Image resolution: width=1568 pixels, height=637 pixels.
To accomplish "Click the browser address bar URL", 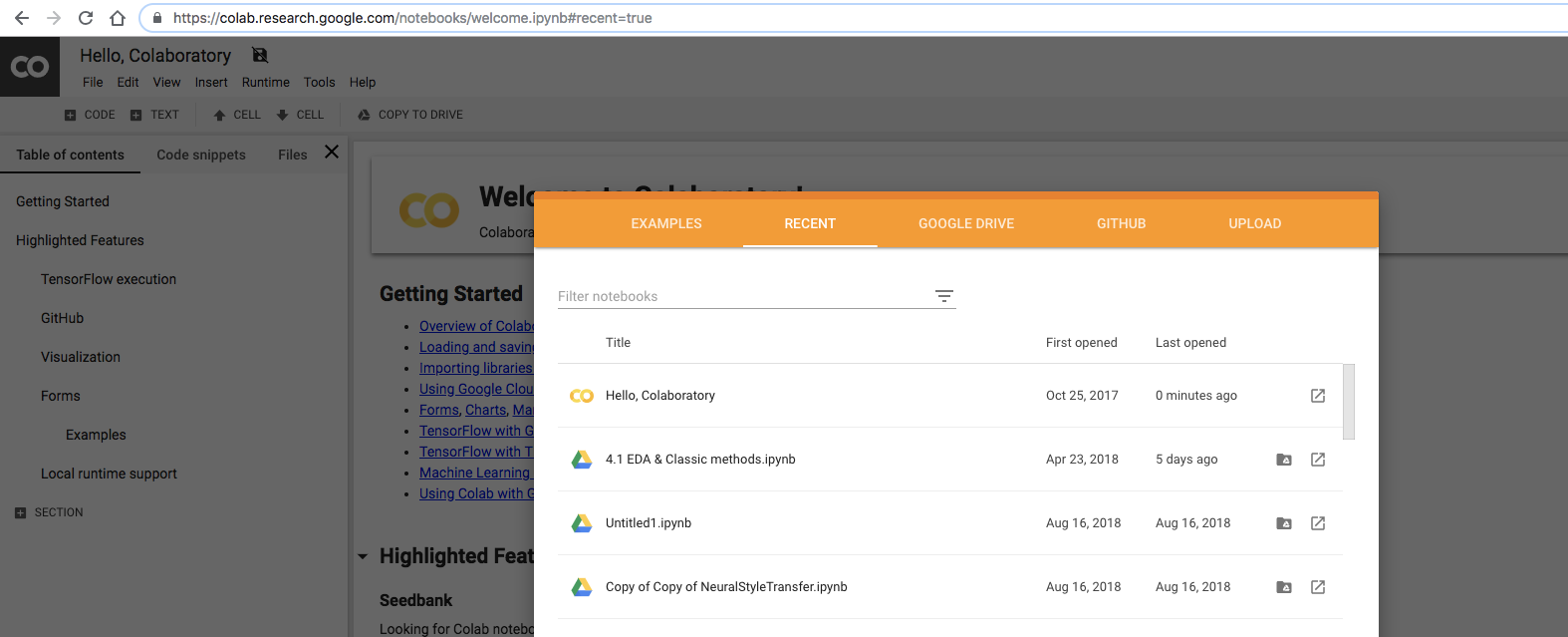I will click(412, 18).
